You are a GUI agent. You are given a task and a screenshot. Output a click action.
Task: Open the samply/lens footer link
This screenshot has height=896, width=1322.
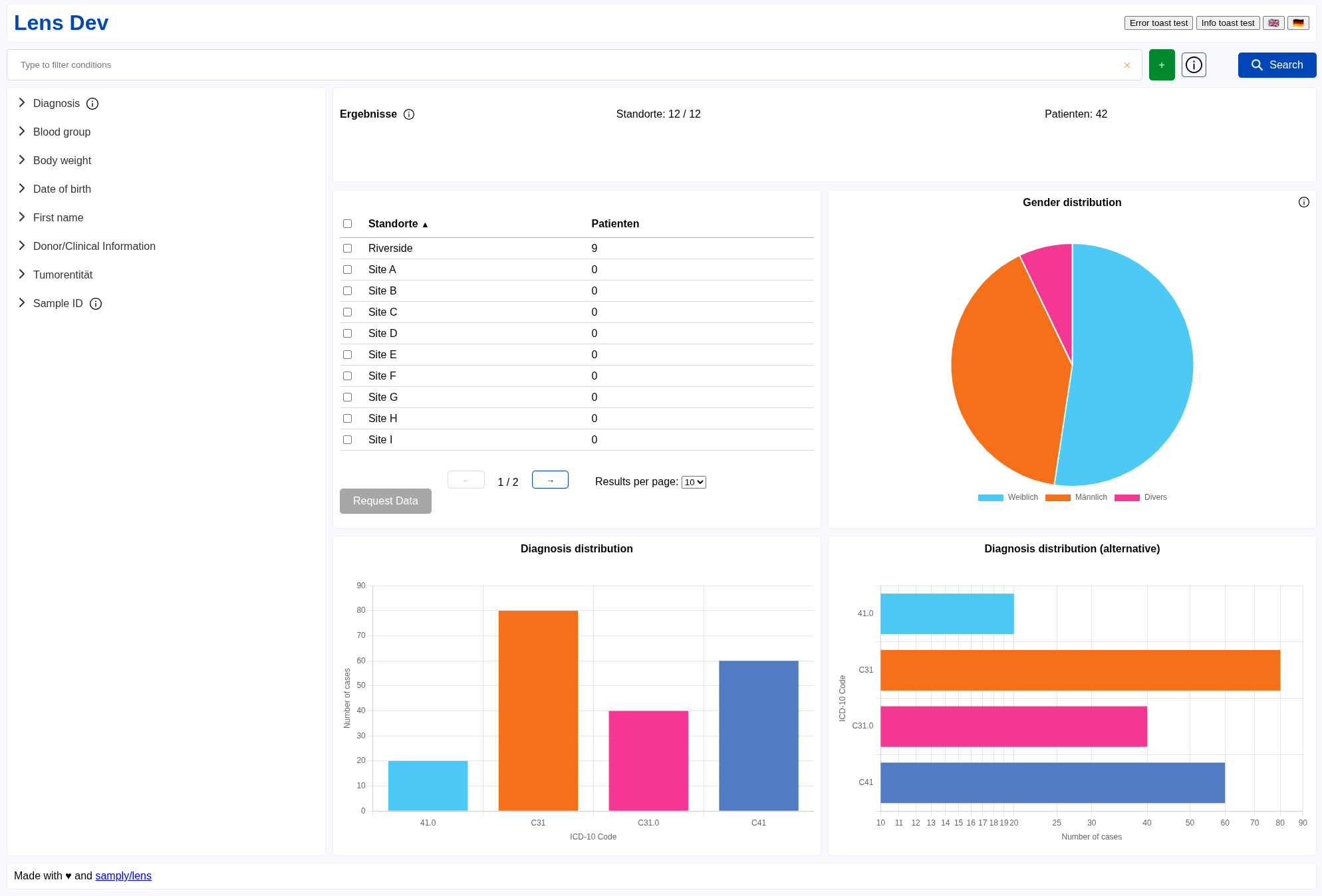point(123,876)
